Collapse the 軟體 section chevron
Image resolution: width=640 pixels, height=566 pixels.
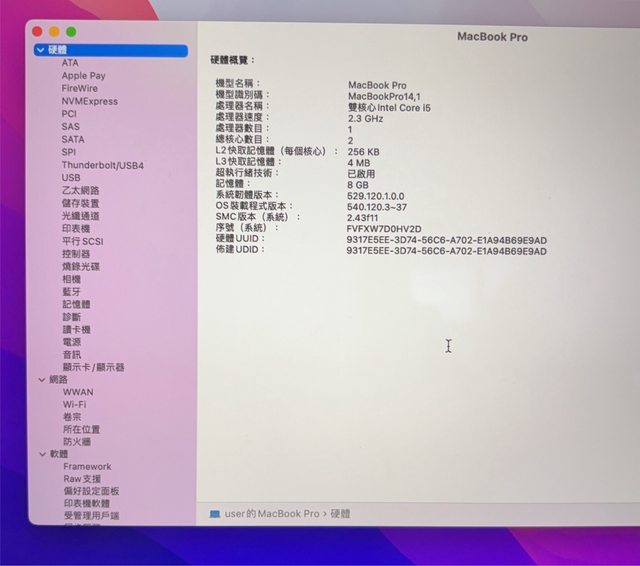(42, 454)
